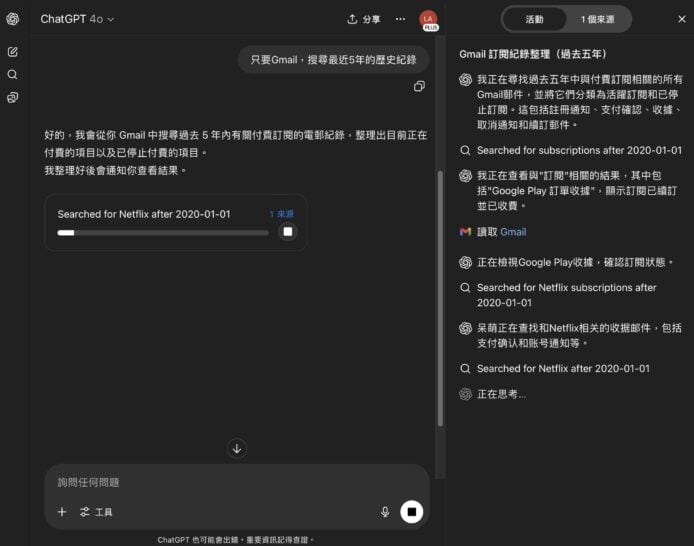Copy the user message with copy icon
Image resolution: width=694 pixels, height=546 pixels.
click(419, 87)
